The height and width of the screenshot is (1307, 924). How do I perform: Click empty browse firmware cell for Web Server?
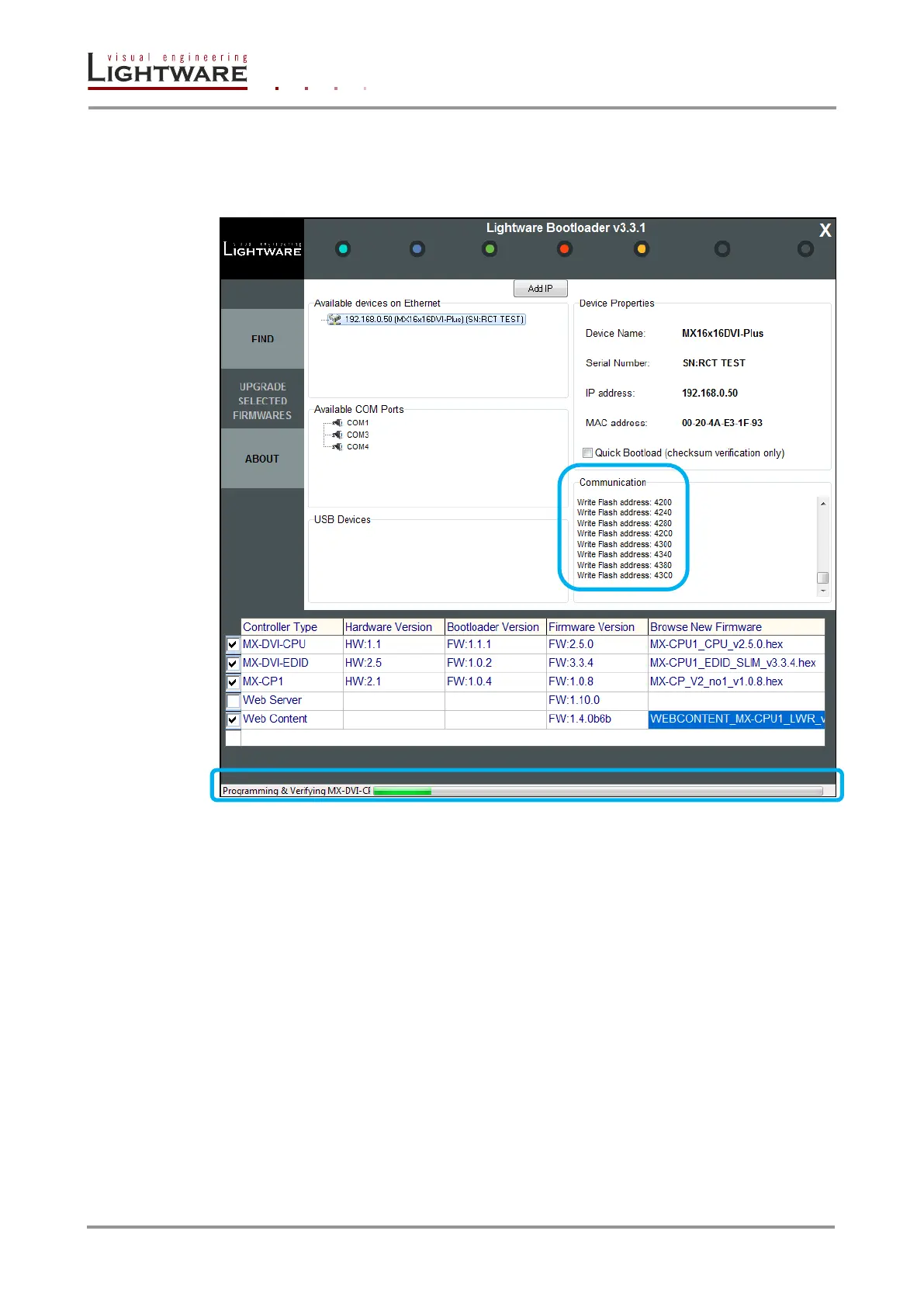point(736,700)
